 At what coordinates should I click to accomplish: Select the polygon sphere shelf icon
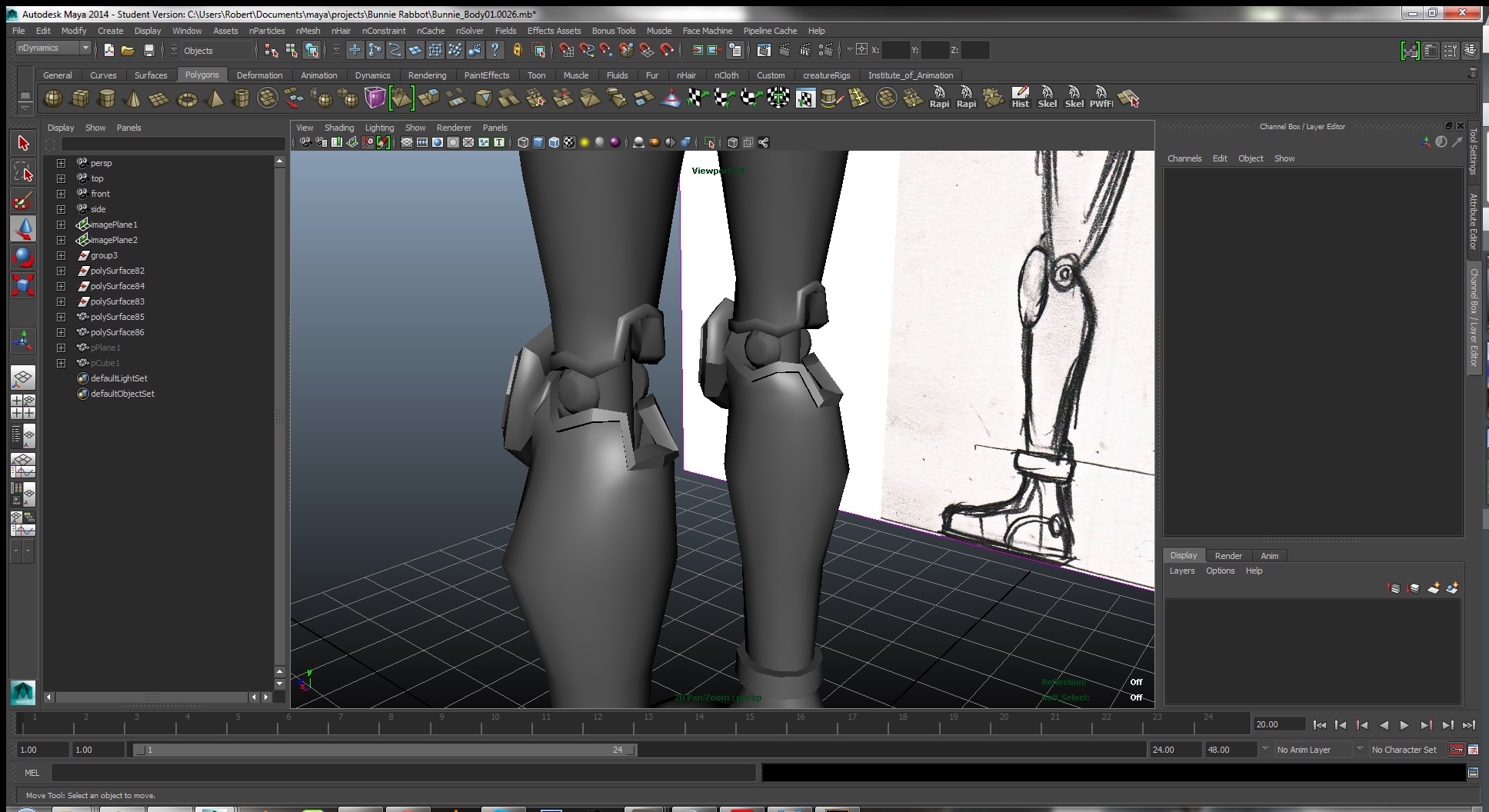click(53, 98)
